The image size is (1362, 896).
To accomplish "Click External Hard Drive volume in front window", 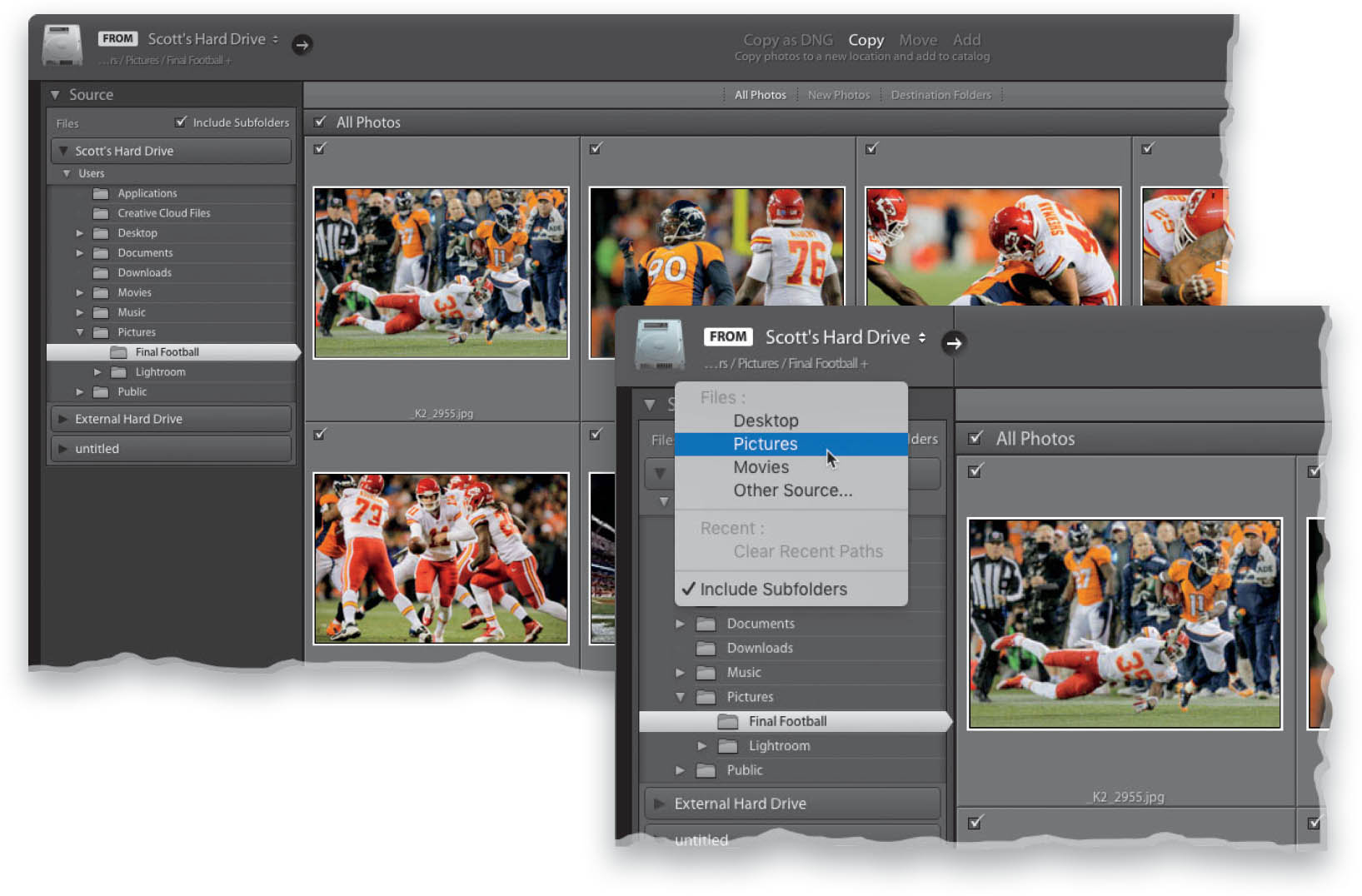I will (x=792, y=804).
